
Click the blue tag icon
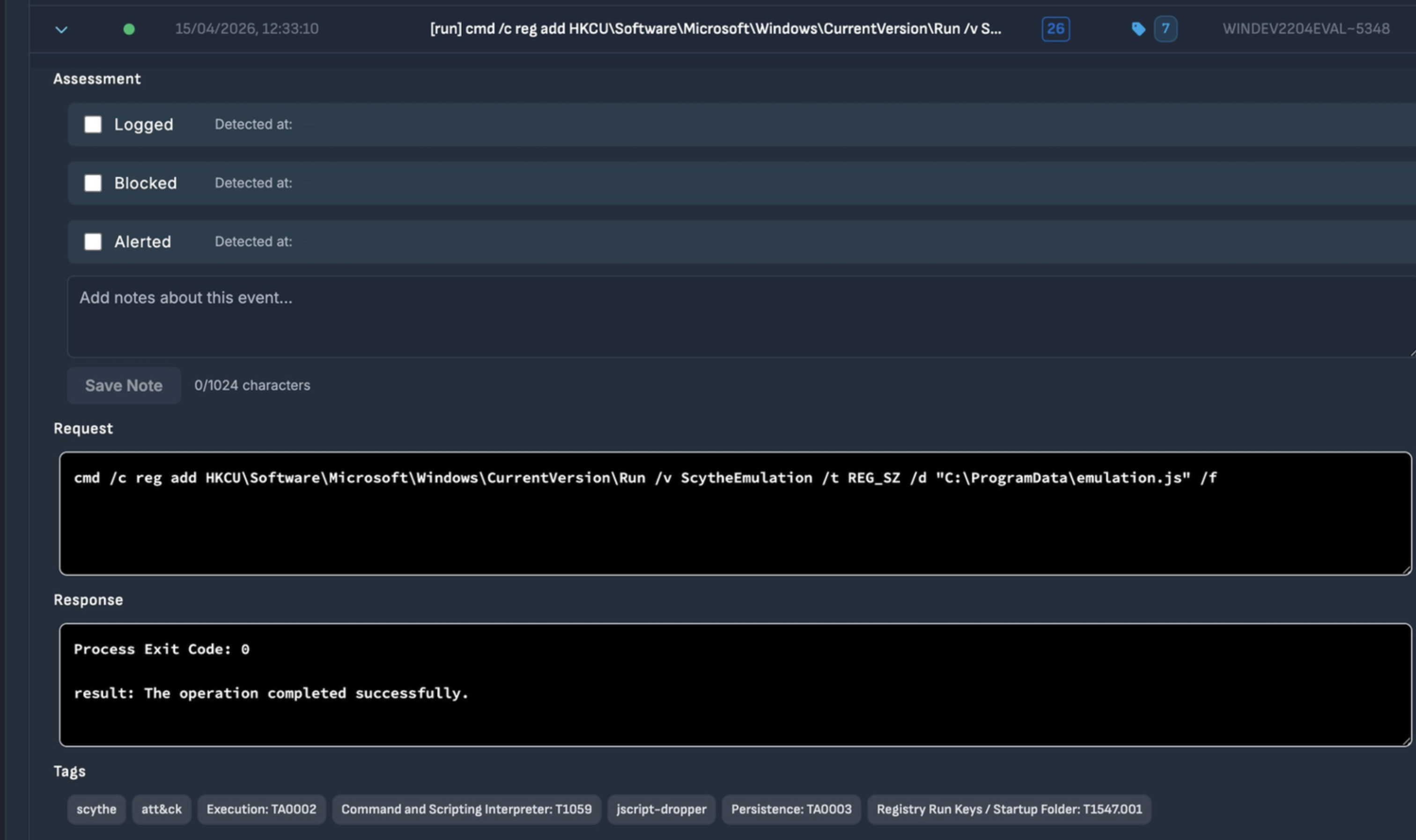1138,29
